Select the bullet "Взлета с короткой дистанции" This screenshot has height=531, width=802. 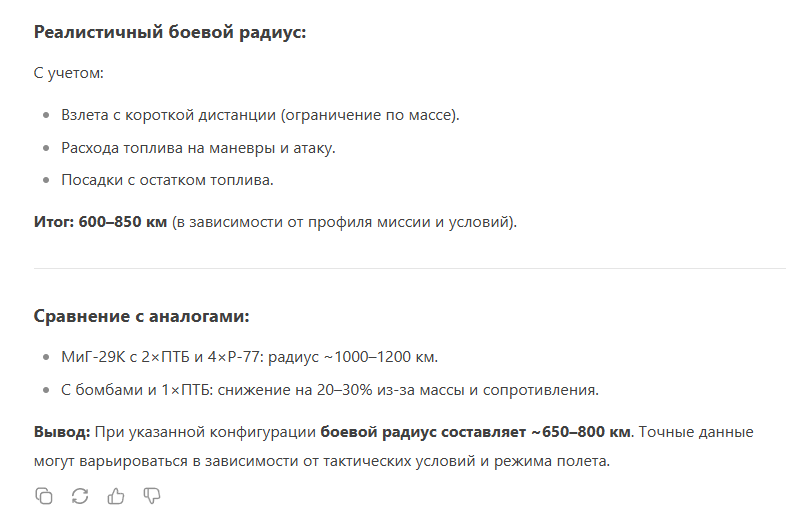pyautogui.click(x=260, y=115)
